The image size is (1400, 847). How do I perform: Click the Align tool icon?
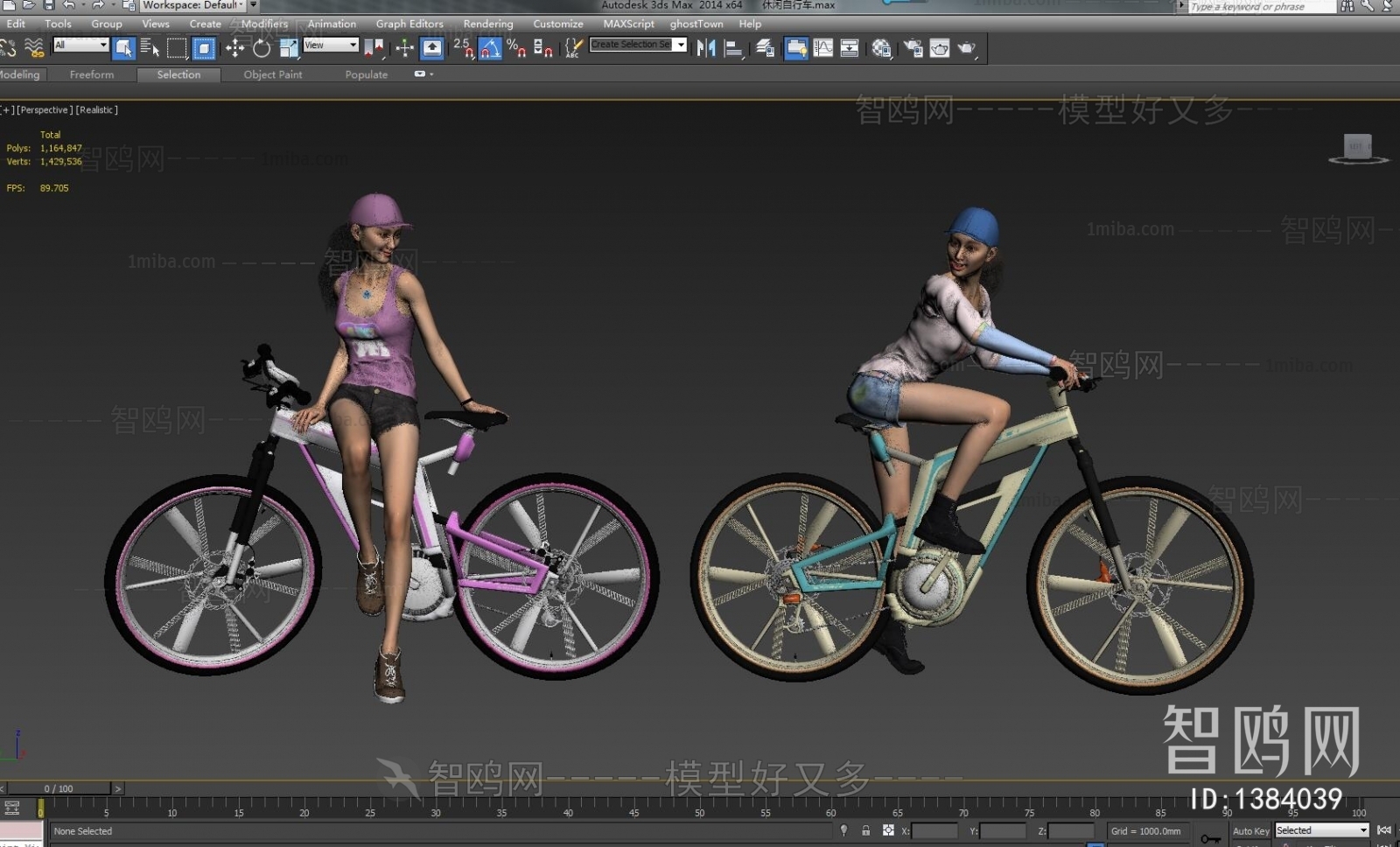(733, 48)
